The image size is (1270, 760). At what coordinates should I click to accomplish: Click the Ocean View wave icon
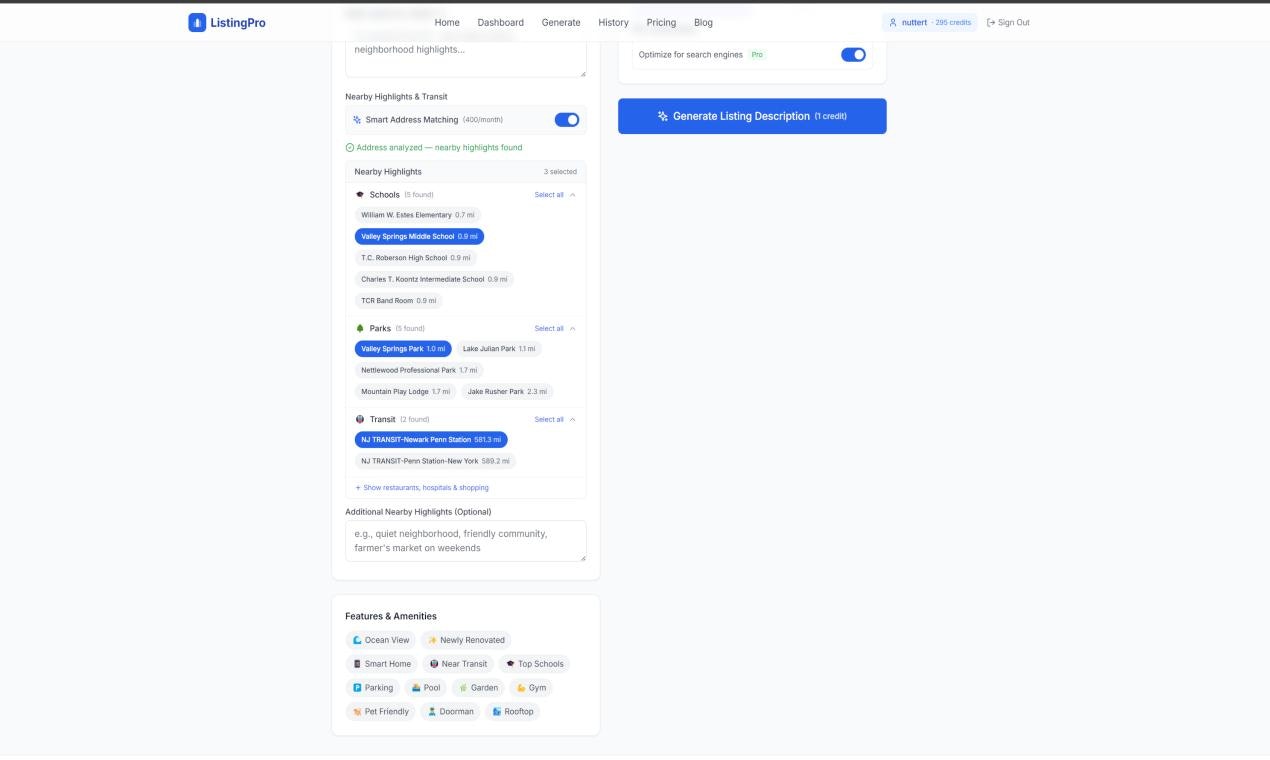tap(357, 640)
